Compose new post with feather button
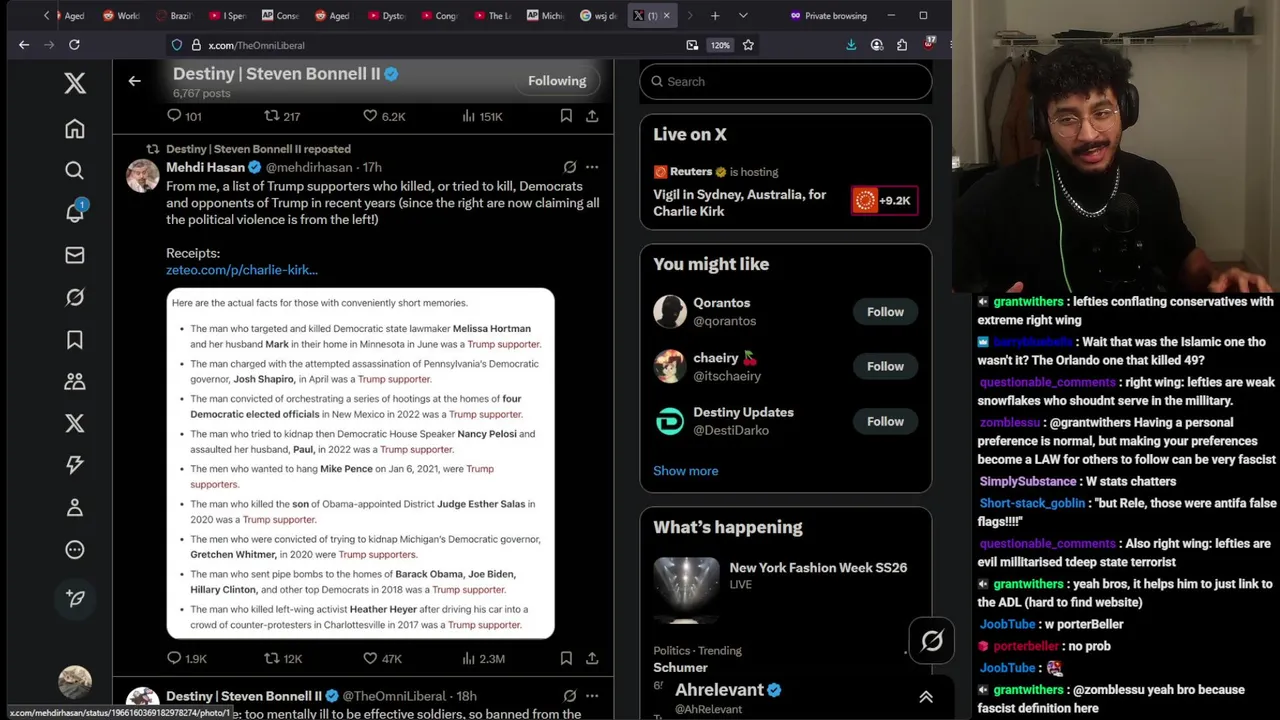 click(x=75, y=598)
